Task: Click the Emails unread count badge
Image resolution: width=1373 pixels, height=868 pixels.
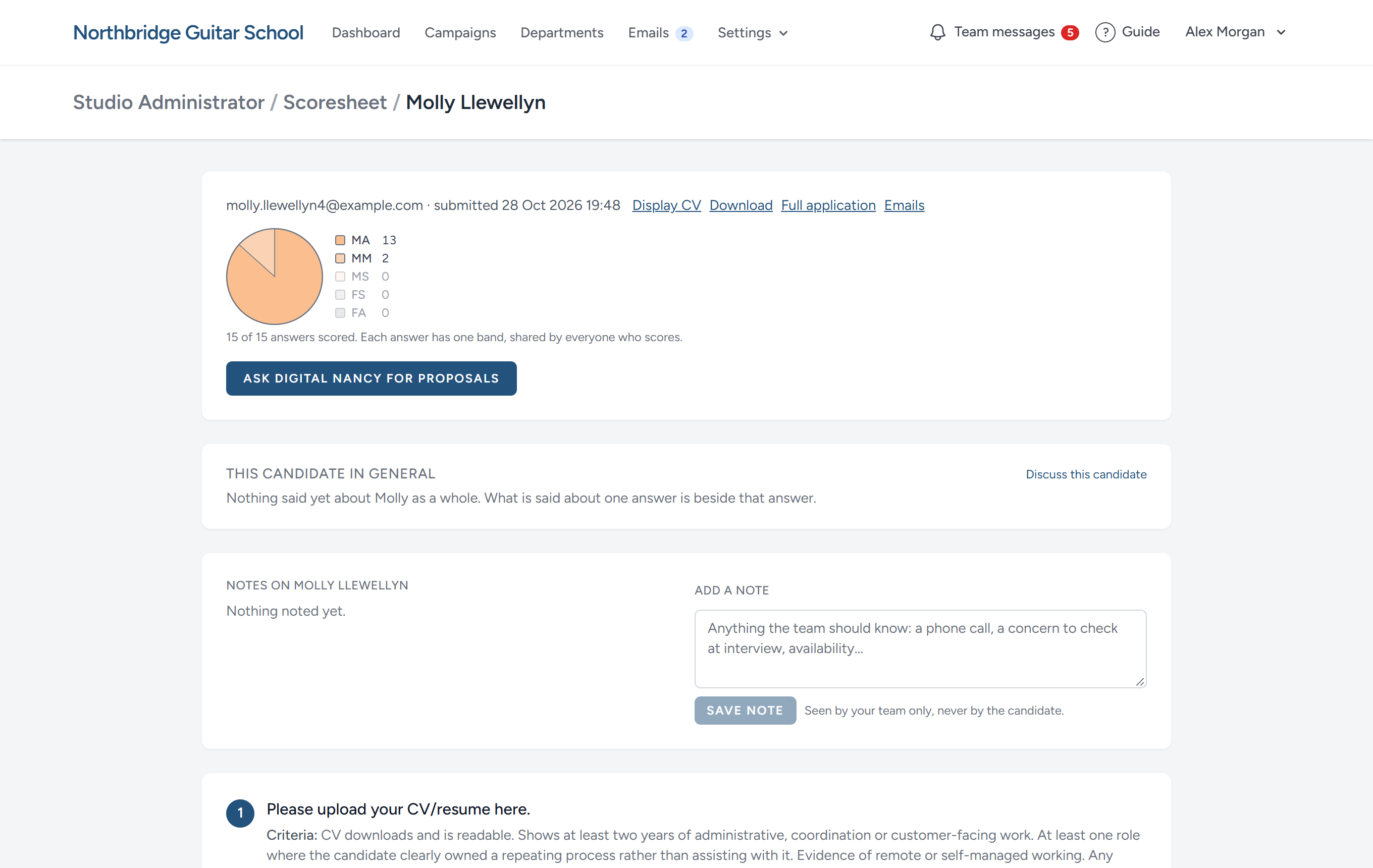Action: [683, 33]
